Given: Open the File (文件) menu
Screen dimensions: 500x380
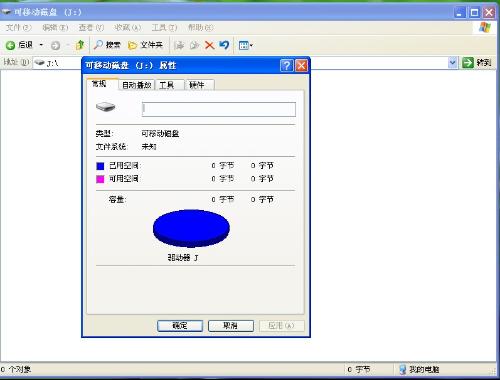Looking at the screenshot, I should pos(18,27).
